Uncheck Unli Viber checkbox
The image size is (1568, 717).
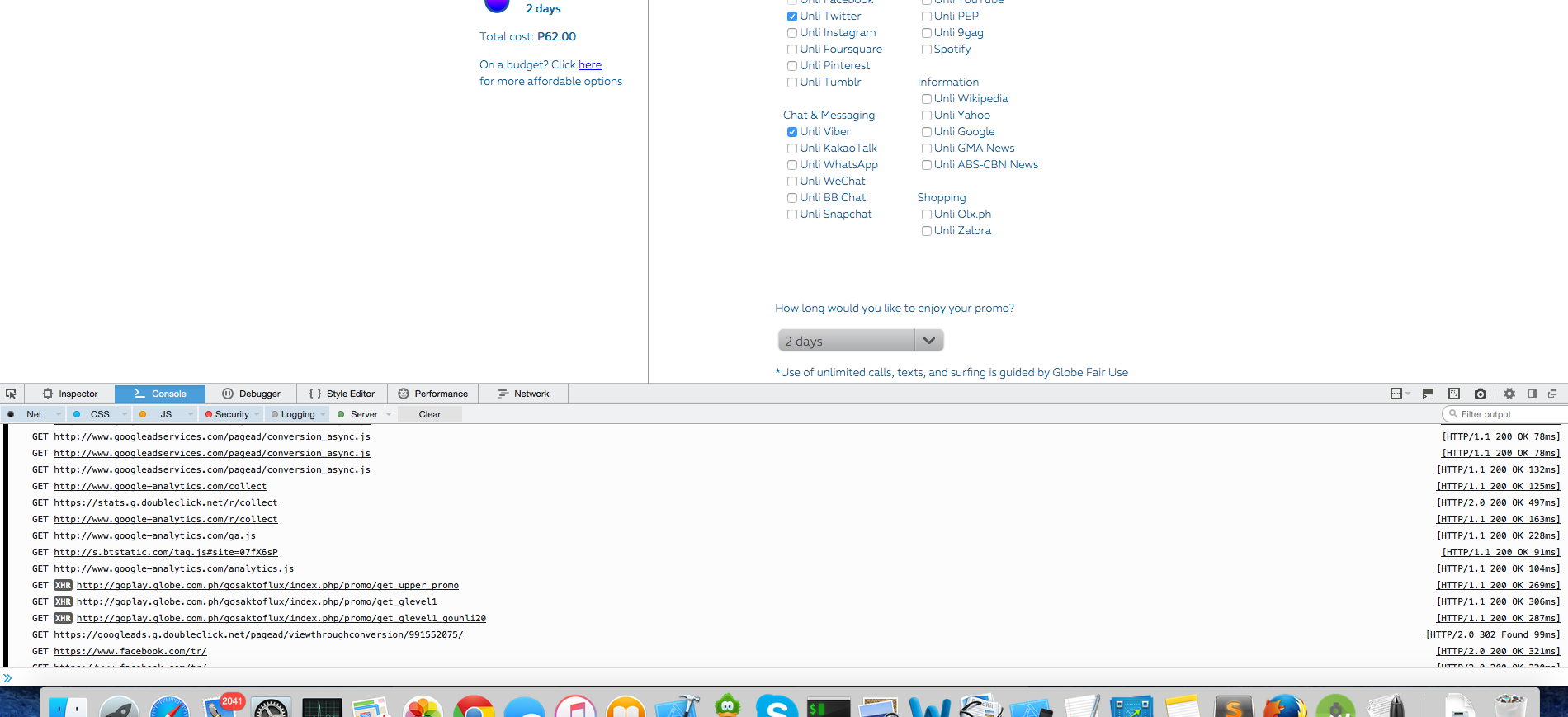tap(792, 132)
